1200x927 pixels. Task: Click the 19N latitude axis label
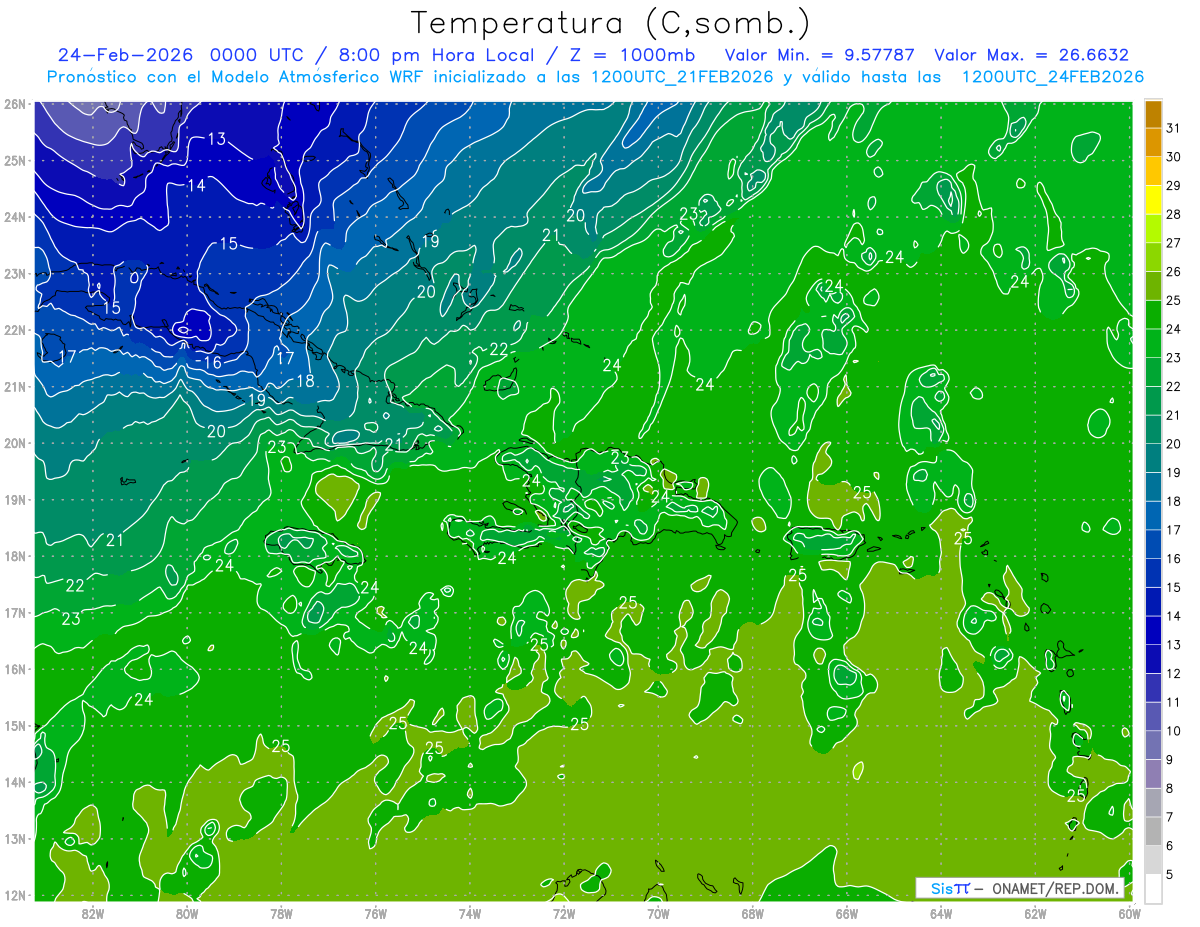tap(14, 500)
